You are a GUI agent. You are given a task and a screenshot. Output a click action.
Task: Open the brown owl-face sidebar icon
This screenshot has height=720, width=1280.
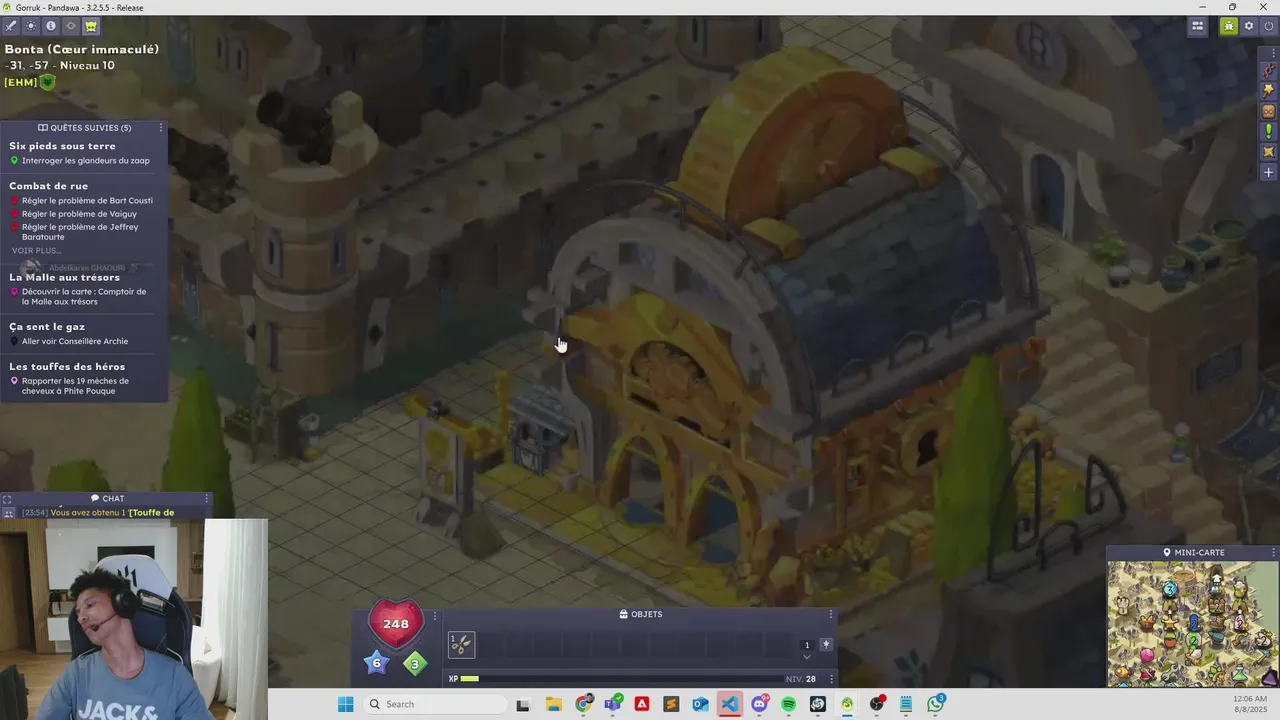coord(1269,111)
